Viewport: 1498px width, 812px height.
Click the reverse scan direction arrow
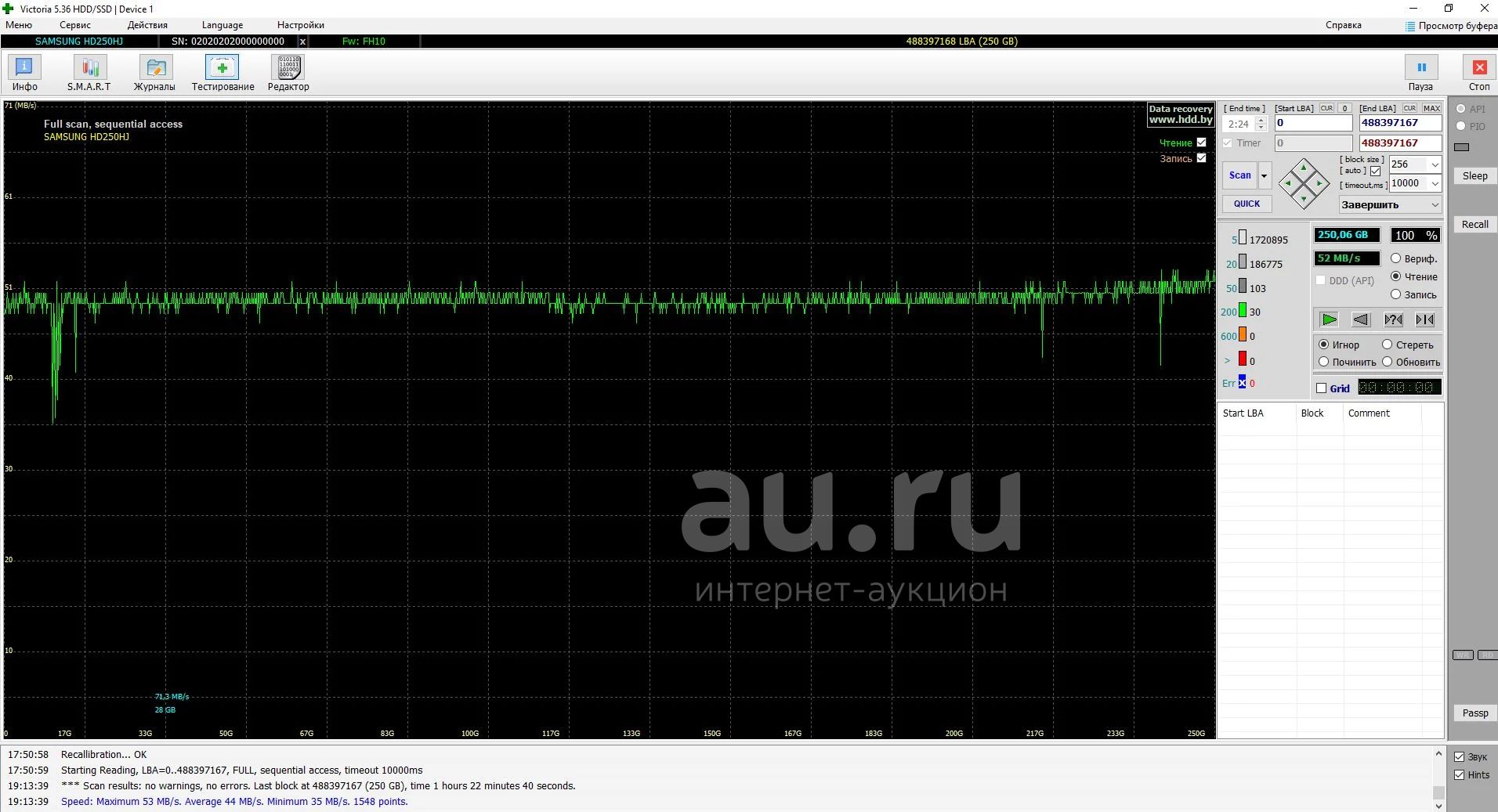click(x=1361, y=319)
